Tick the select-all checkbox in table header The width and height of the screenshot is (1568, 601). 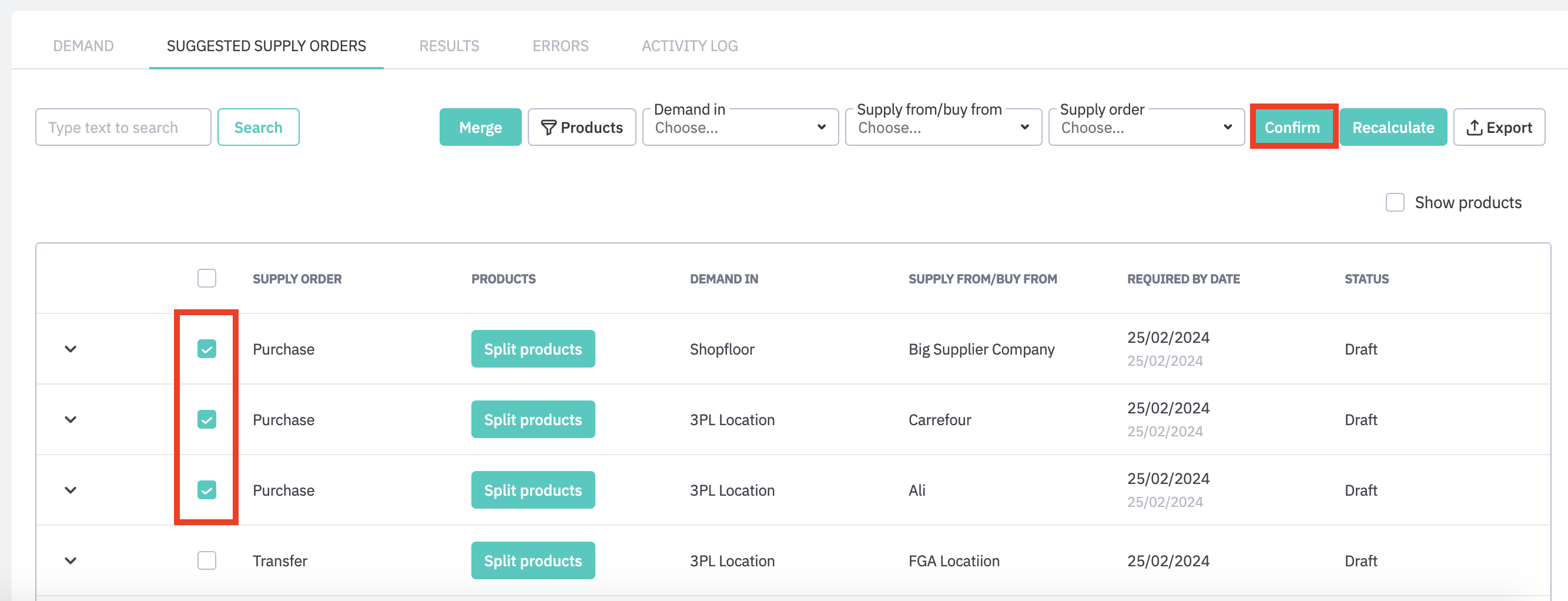pyautogui.click(x=207, y=278)
